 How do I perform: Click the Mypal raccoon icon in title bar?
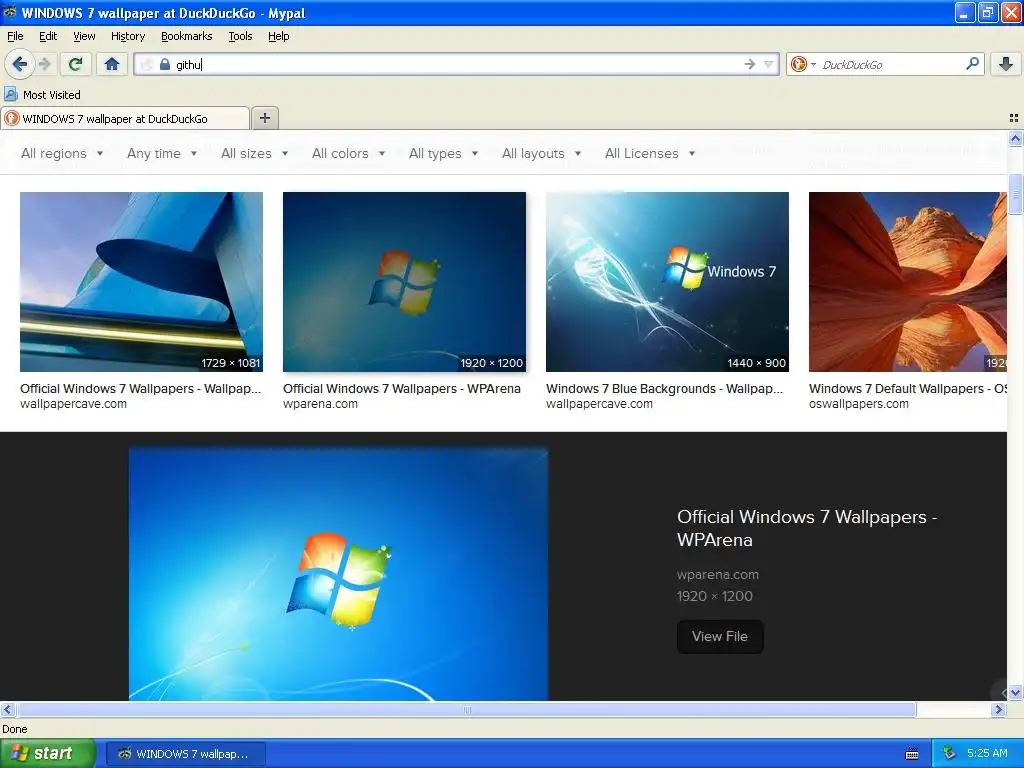[10, 12]
